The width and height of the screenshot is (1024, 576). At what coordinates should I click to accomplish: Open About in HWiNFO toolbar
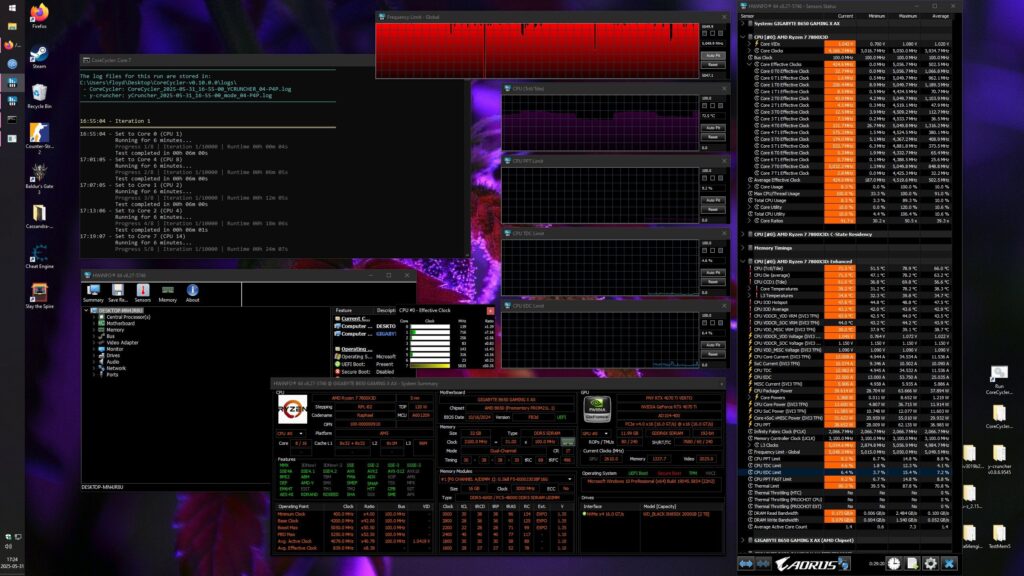tap(193, 293)
